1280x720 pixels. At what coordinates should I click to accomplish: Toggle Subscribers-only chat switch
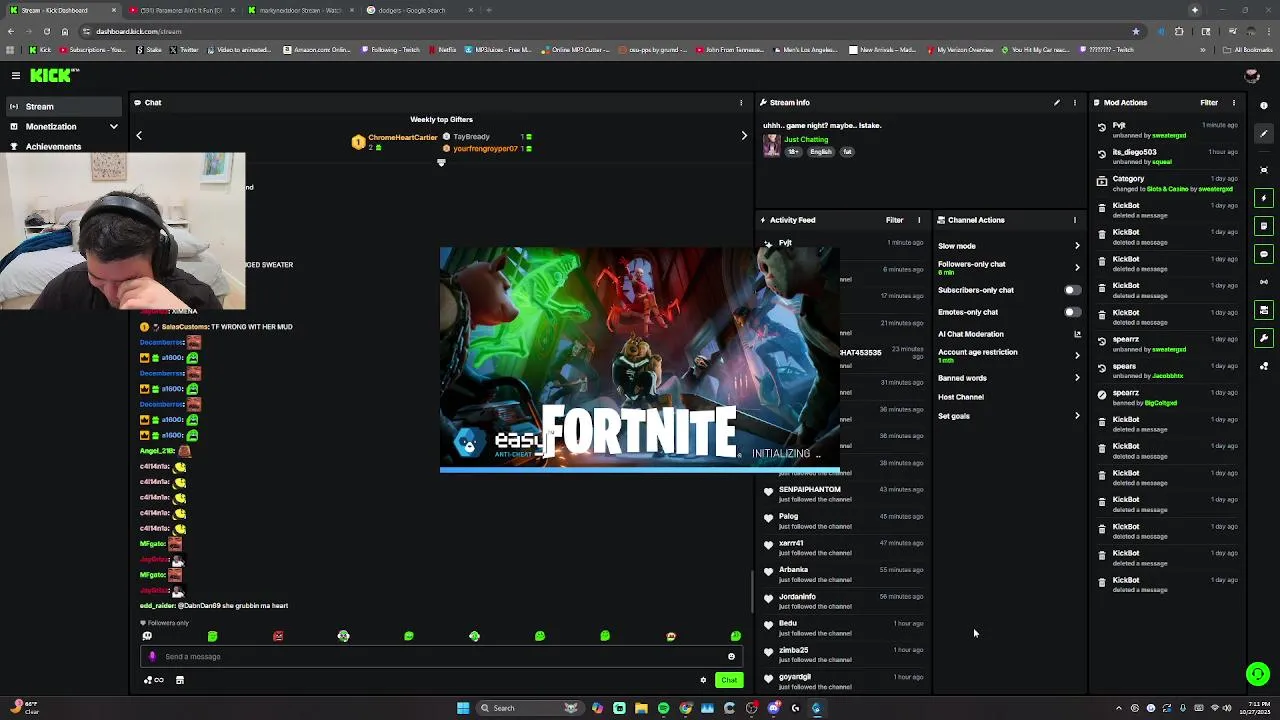coord(1072,290)
